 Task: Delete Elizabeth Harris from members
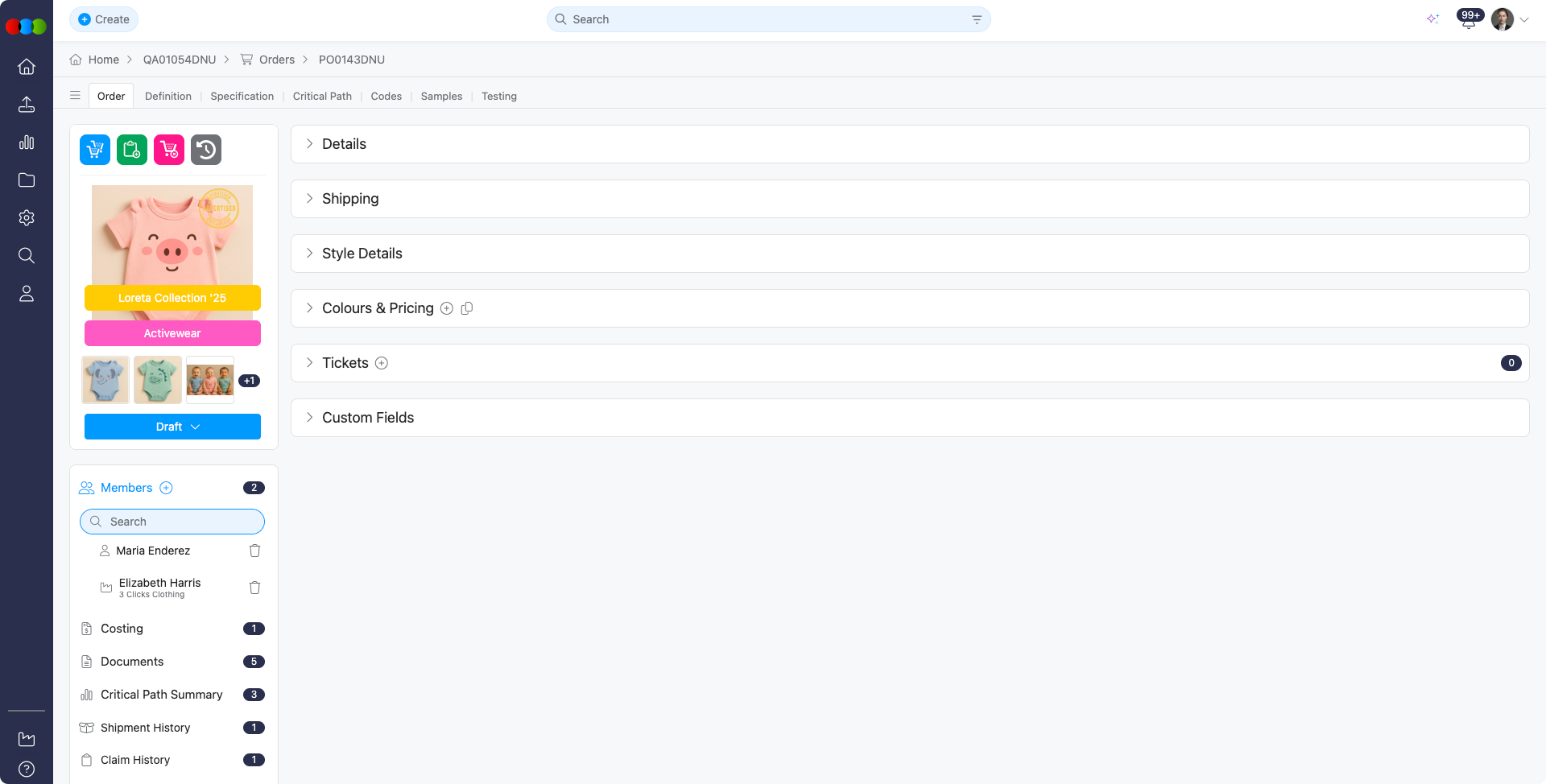click(x=254, y=588)
